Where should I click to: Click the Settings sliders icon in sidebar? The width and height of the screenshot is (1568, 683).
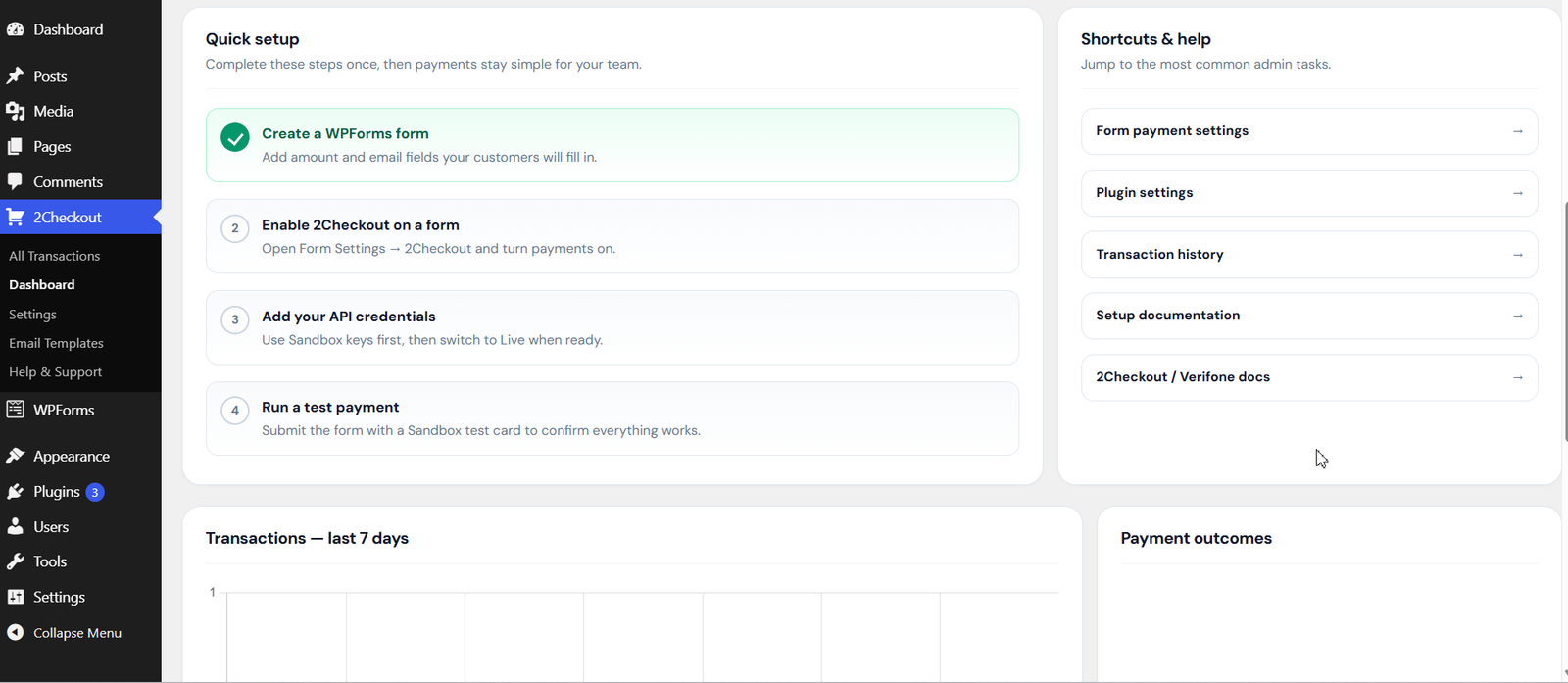pyautogui.click(x=15, y=597)
